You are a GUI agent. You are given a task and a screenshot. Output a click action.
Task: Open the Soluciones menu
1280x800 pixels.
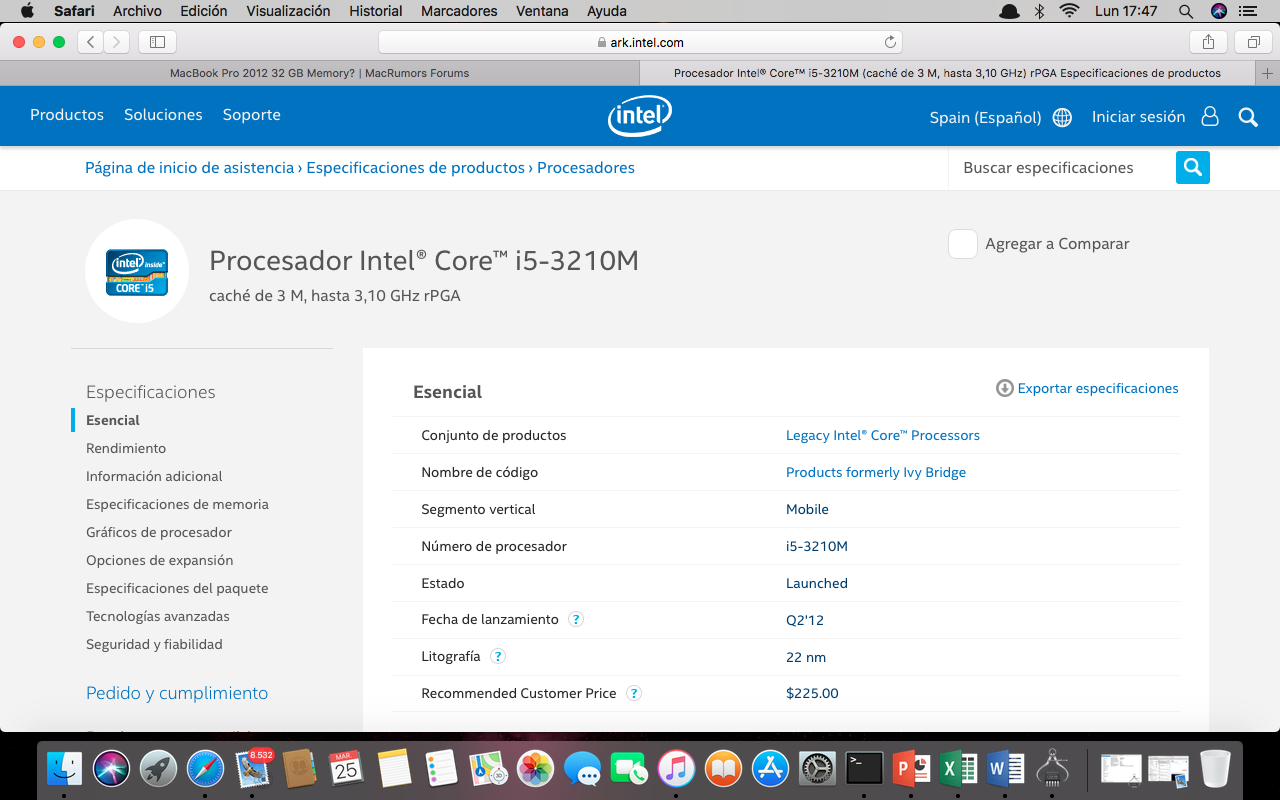pyautogui.click(x=163, y=115)
